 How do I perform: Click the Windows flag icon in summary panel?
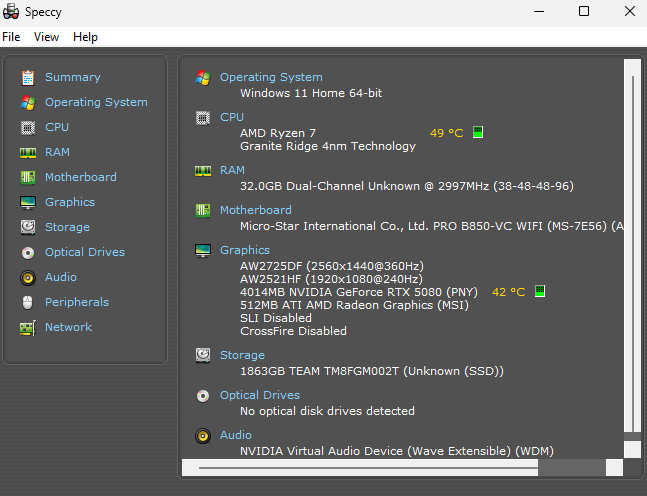click(x=203, y=78)
